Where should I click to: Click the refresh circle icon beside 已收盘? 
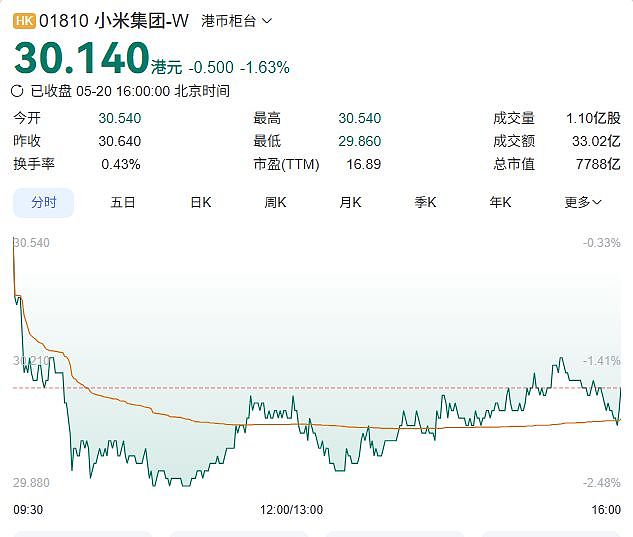(x=17, y=91)
